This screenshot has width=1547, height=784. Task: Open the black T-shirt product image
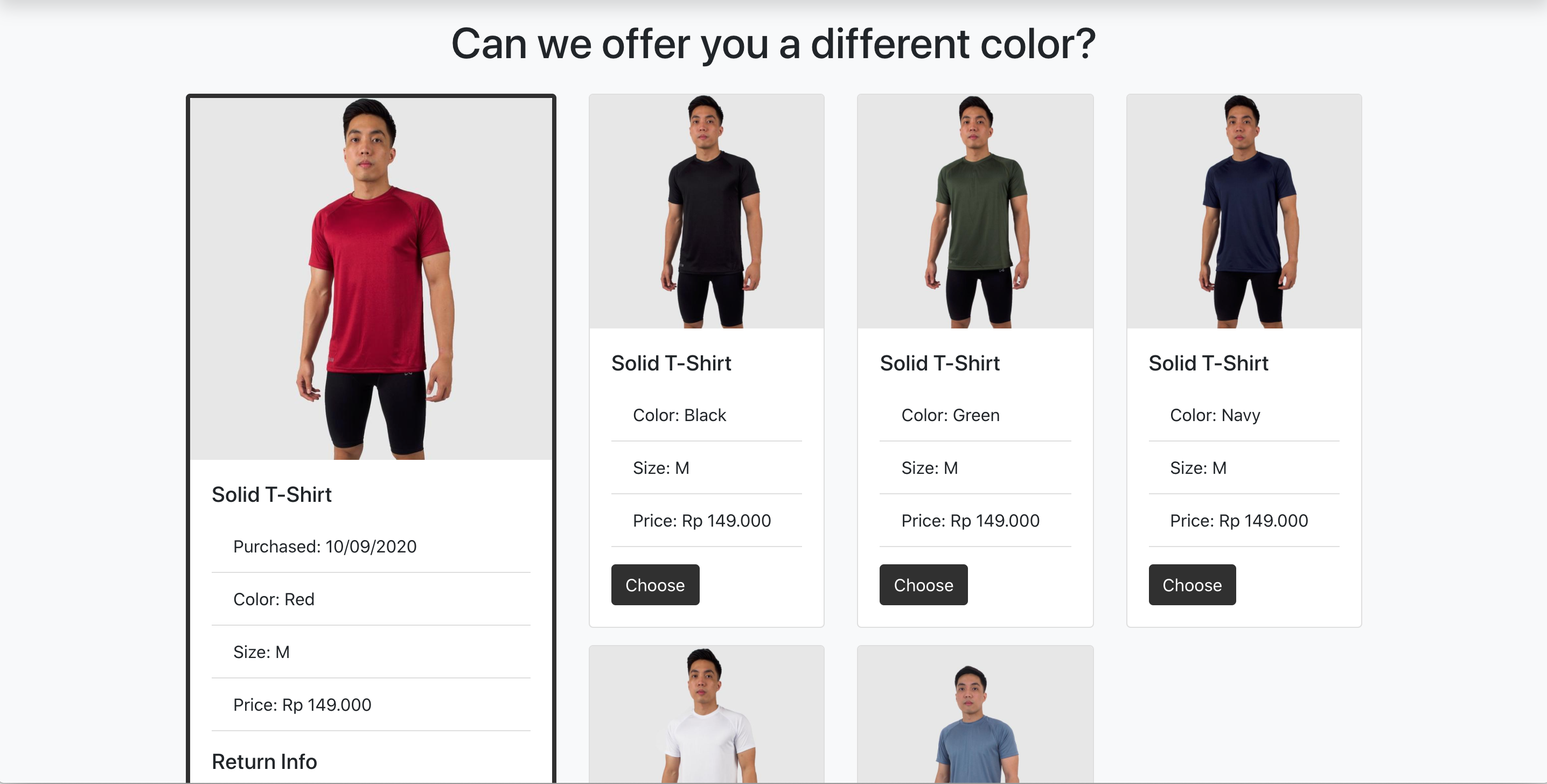pos(706,211)
